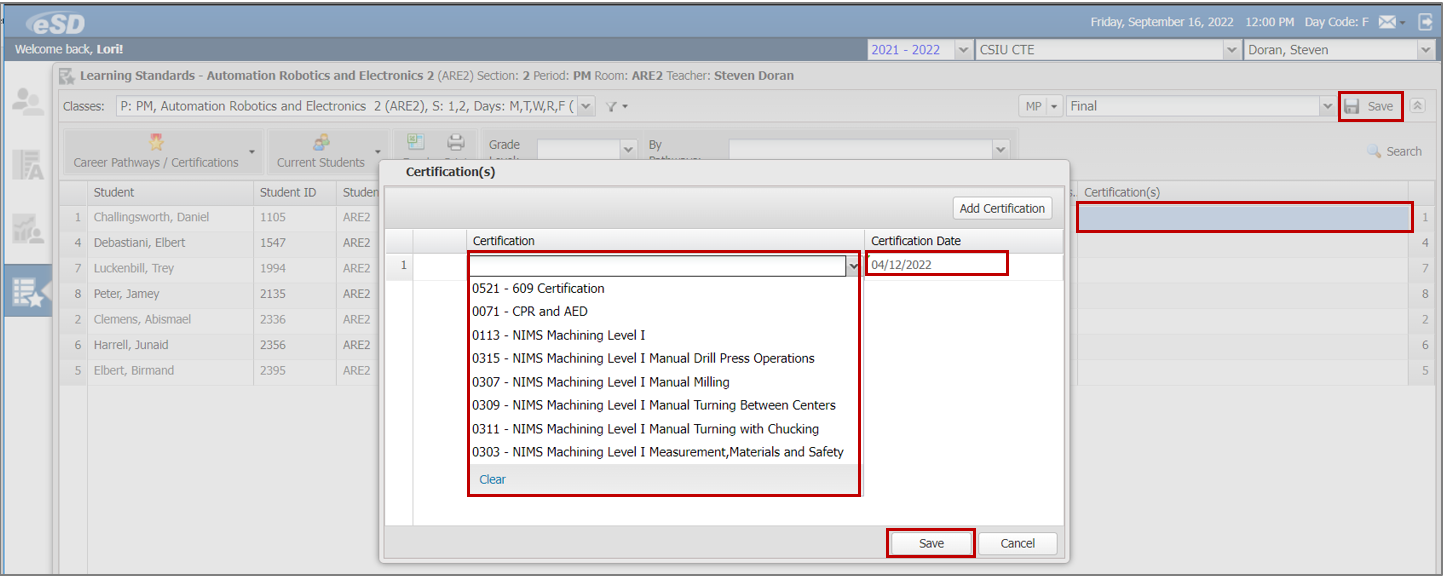
Task: Select student Debastiani, Elbert
Action: [140, 242]
